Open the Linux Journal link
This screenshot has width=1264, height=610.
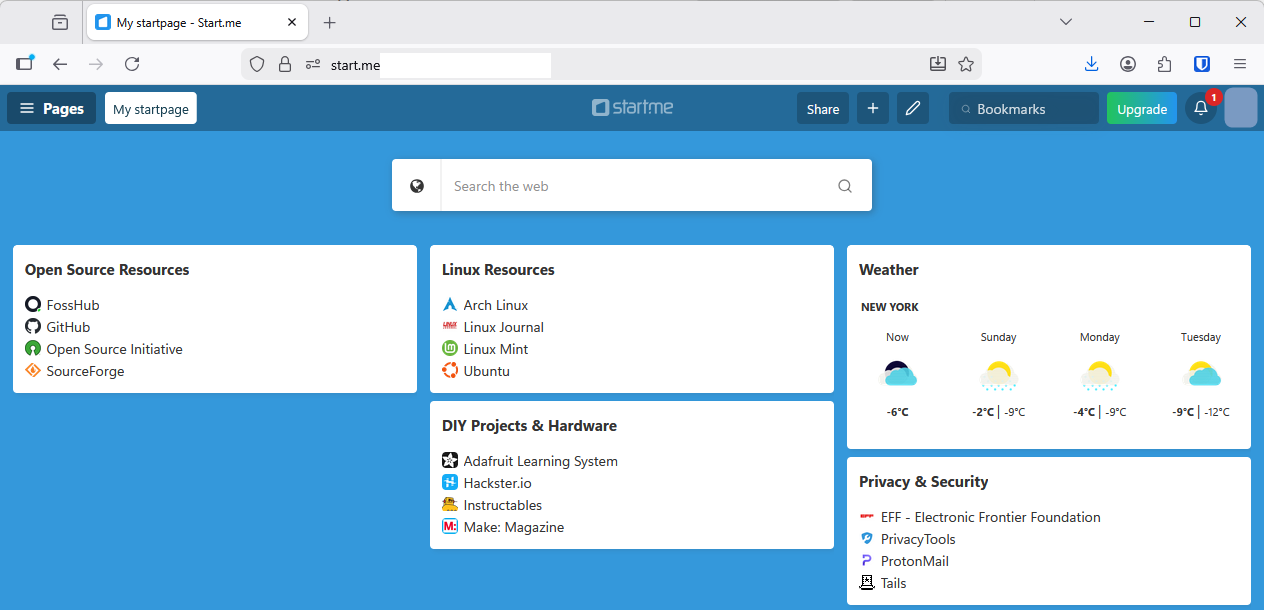tap(504, 327)
